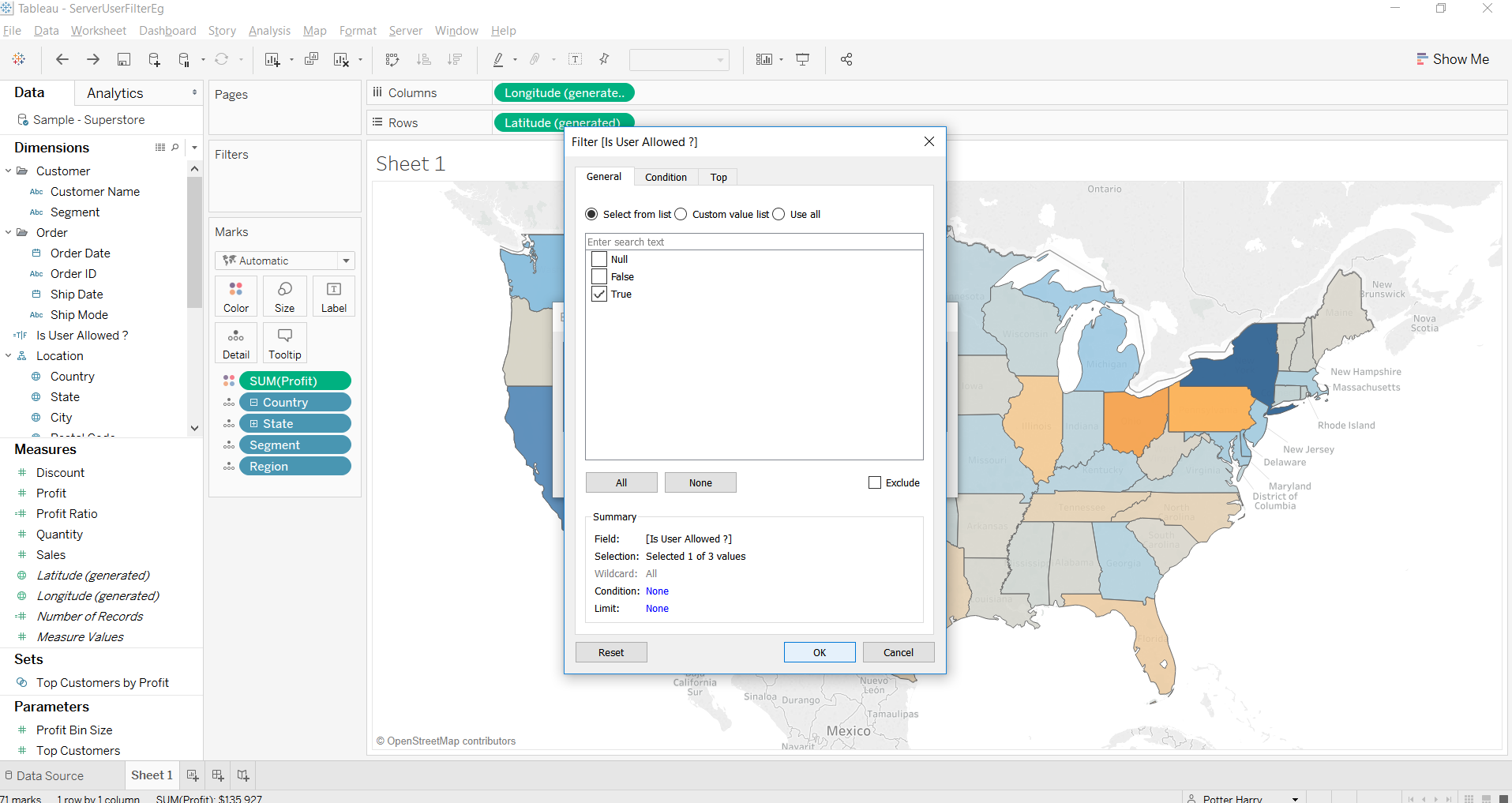This screenshot has width=1512, height=803.
Task: Click the Color marks card
Action: coord(236,297)
